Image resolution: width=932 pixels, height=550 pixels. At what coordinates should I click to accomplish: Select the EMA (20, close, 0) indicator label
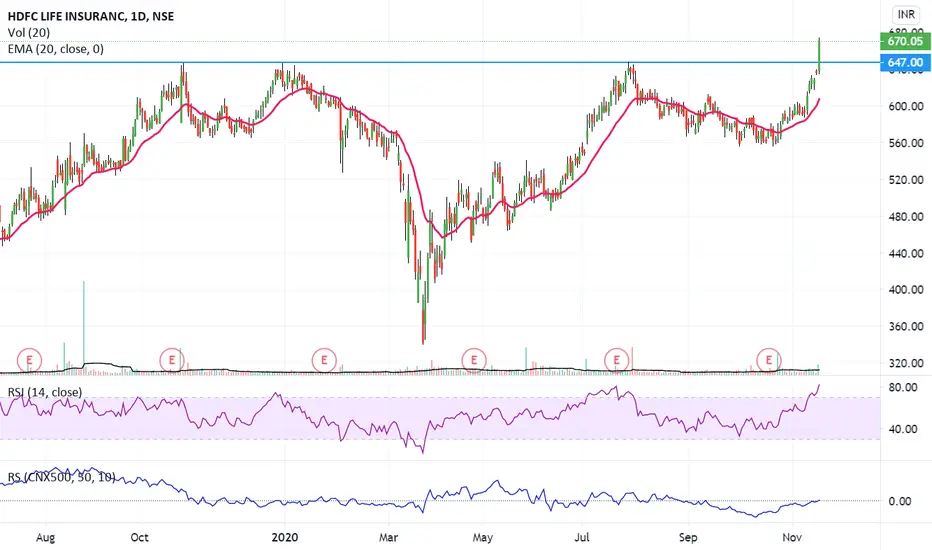(56, 49)
